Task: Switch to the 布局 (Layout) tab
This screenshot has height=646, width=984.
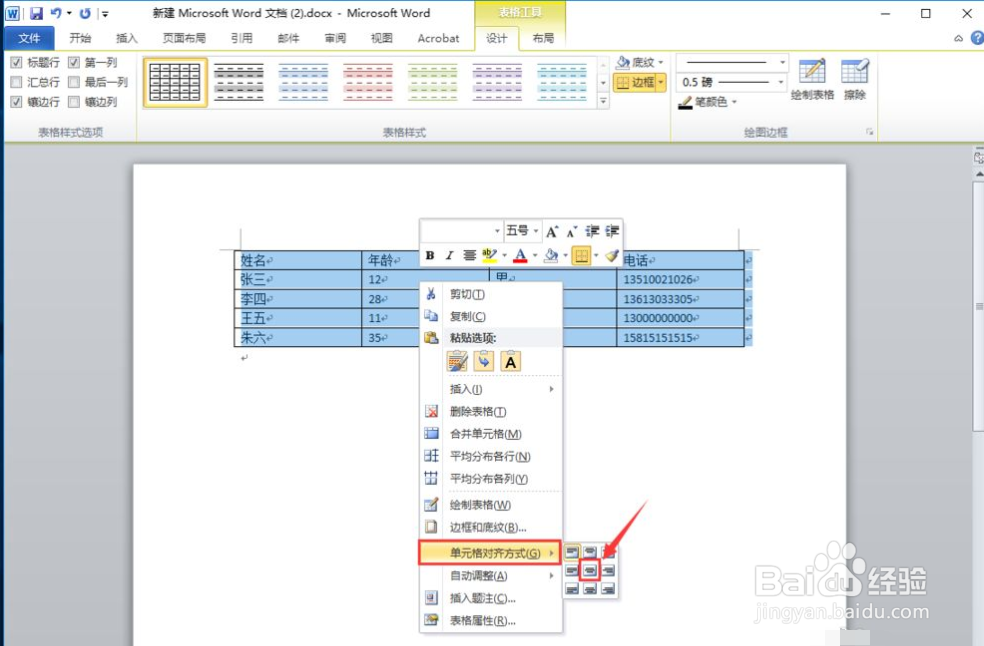Action: 545,38
